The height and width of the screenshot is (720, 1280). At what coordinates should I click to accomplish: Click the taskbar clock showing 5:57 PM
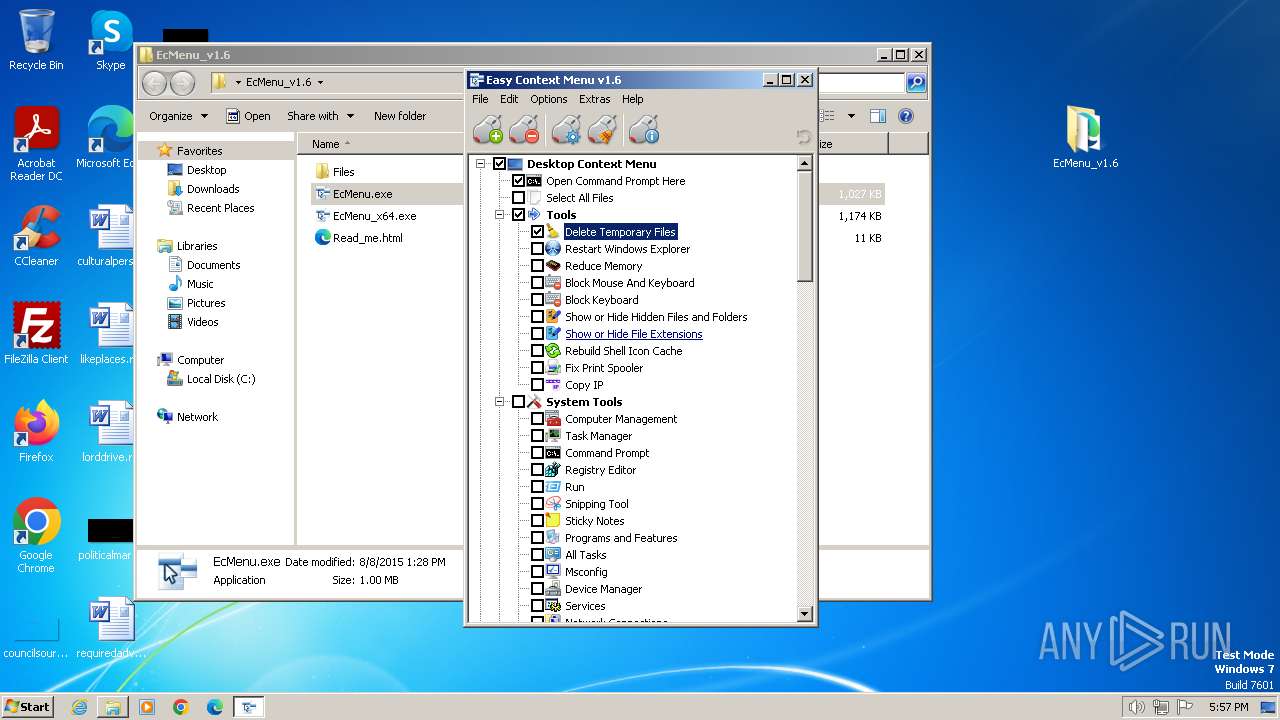[1228, 707]
